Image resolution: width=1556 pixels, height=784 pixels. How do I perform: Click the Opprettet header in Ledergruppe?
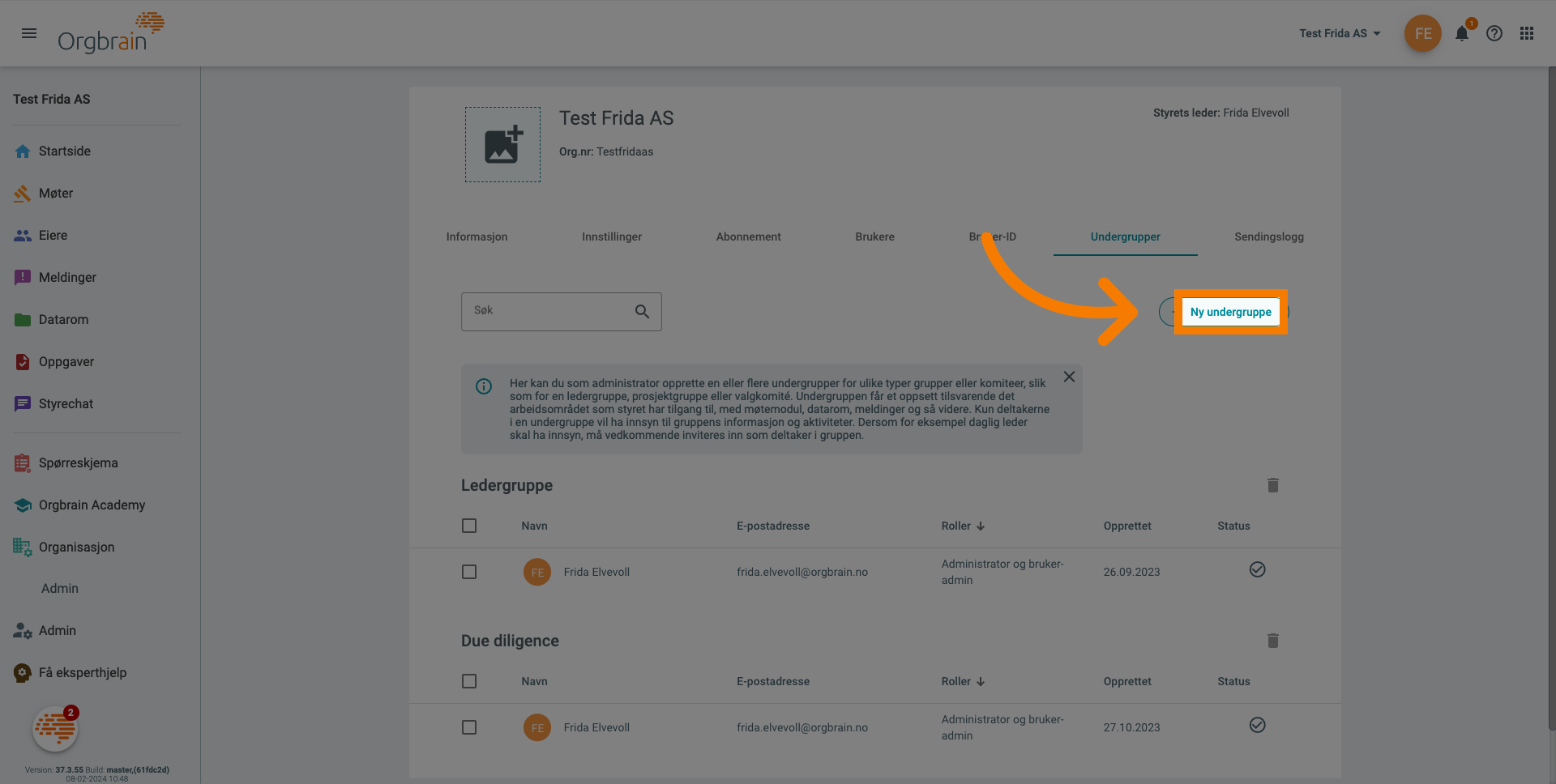tap(1127, 526)
